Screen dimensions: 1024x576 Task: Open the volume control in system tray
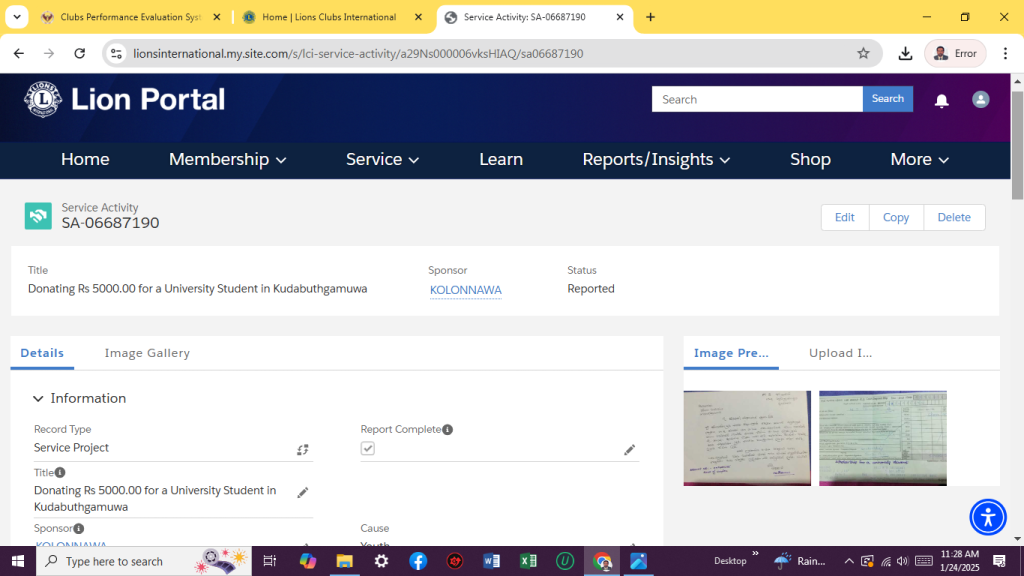[903, 561]
